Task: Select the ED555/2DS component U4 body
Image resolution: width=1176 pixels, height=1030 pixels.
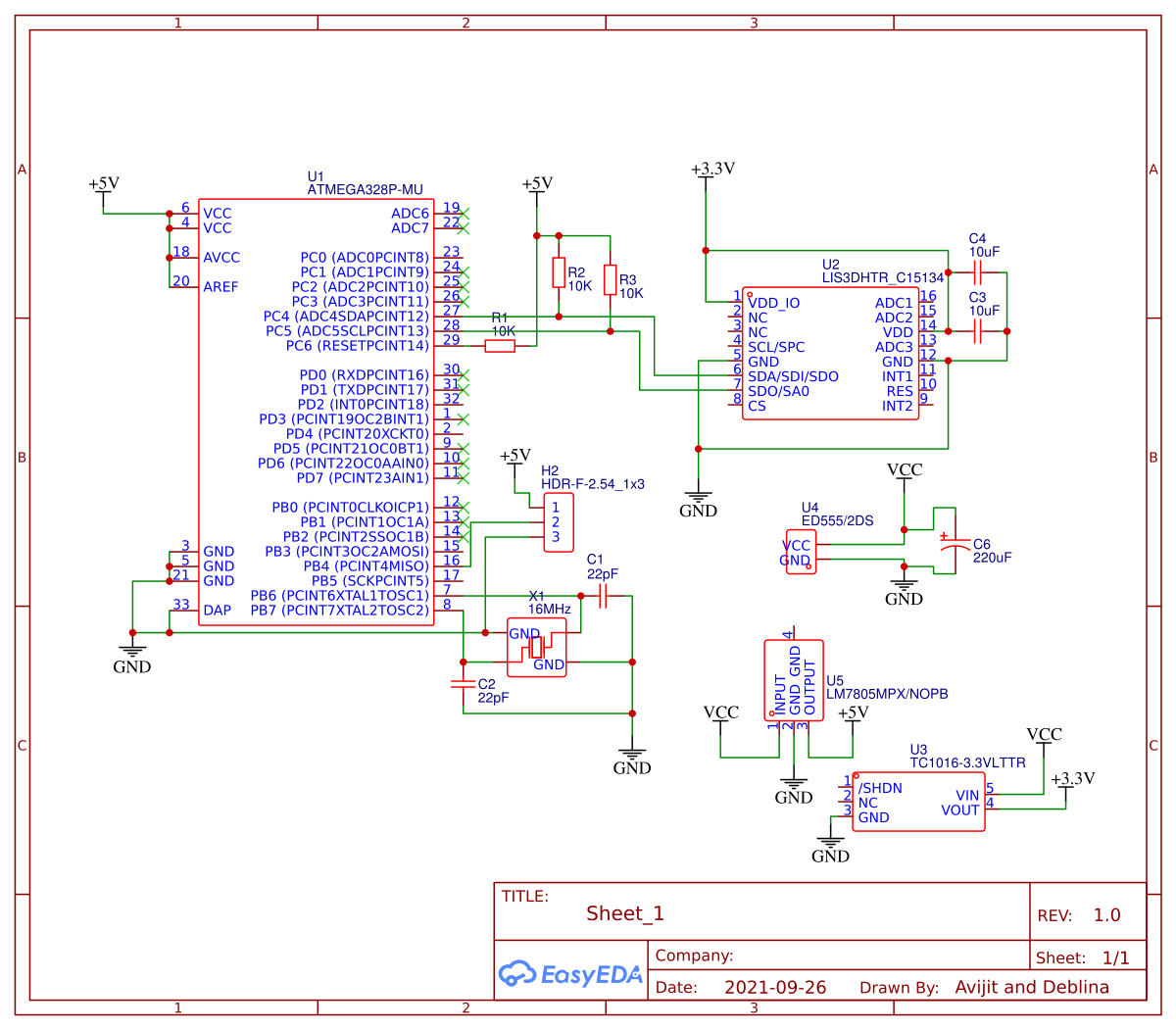Action: 801,552
